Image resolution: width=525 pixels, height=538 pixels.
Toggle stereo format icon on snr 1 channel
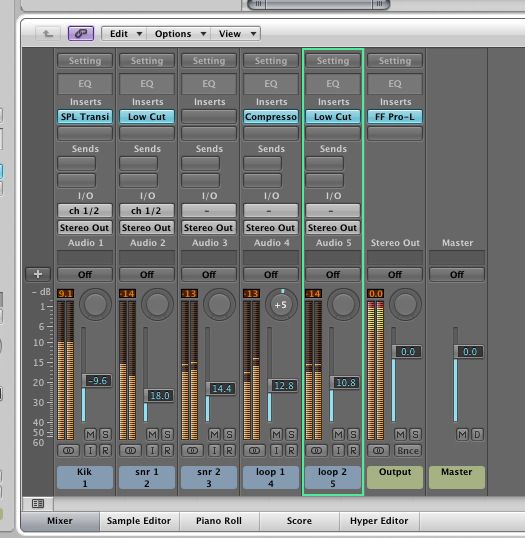coord(130,450)
